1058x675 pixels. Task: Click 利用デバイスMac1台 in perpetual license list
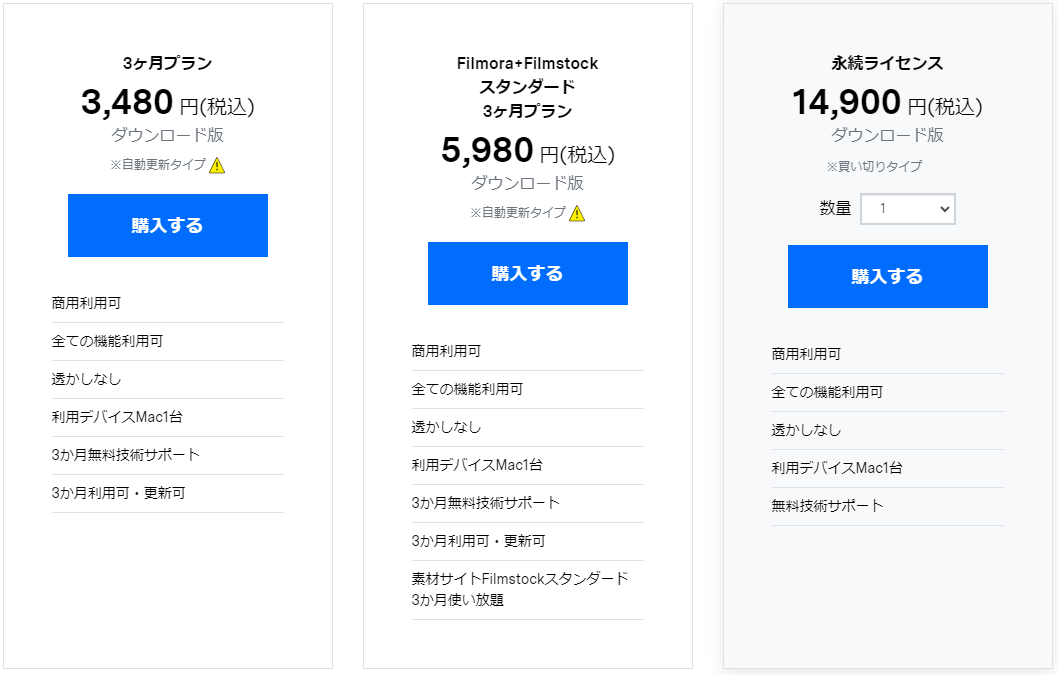(837, 468)
